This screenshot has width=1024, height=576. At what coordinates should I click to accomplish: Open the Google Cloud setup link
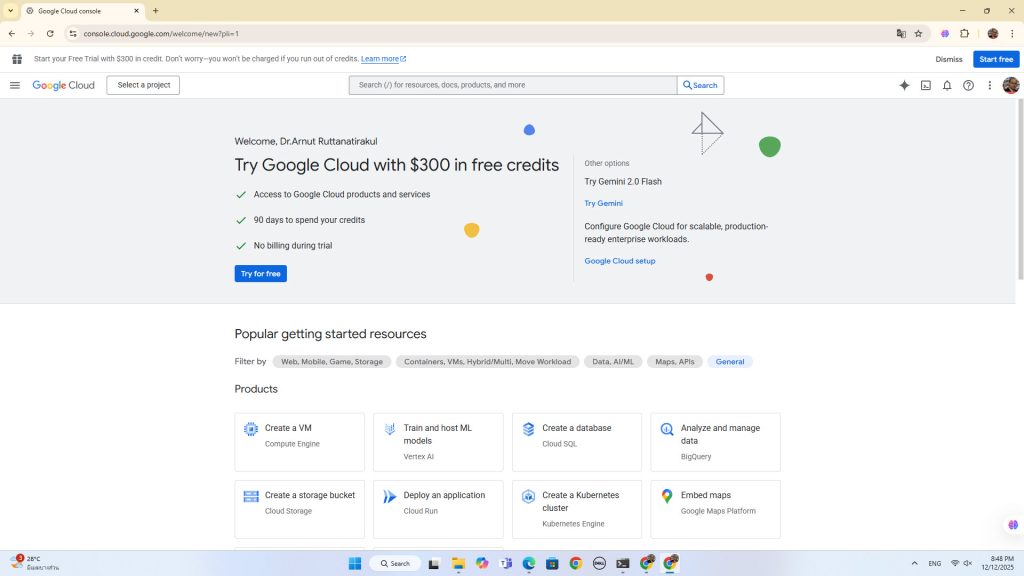[x=619, y=261]
